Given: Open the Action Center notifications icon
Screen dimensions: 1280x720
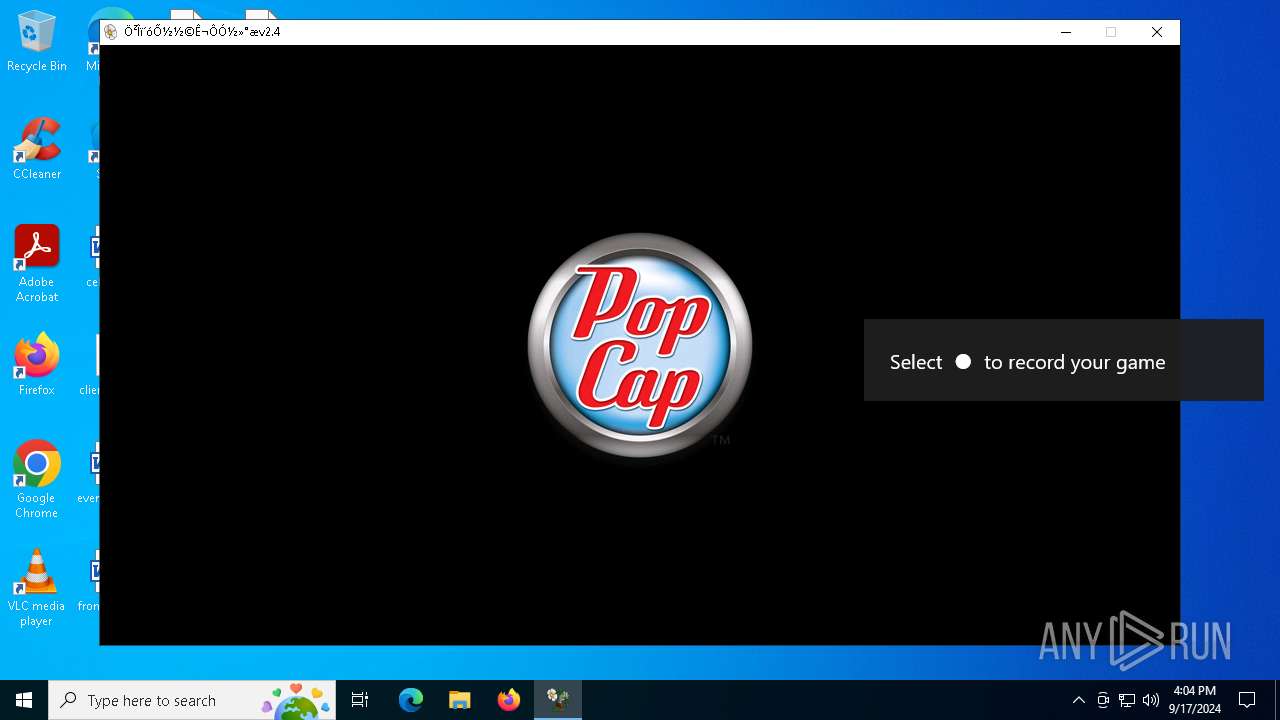Looking at the screenshot, I should pyautogui.click(x=1247, y=700).
